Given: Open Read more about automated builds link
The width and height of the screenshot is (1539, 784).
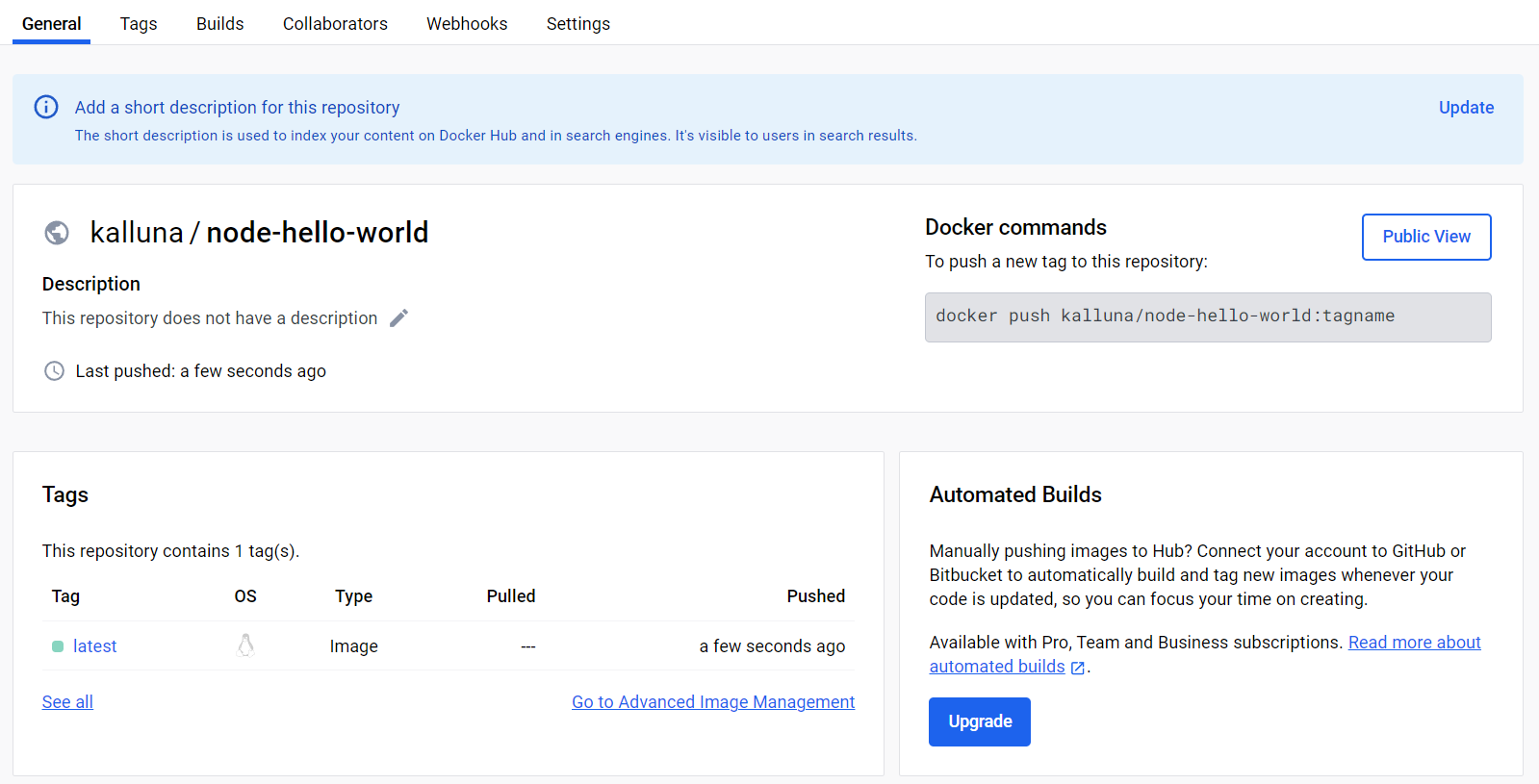Looking at the screenshot, I should point(1205,654).
